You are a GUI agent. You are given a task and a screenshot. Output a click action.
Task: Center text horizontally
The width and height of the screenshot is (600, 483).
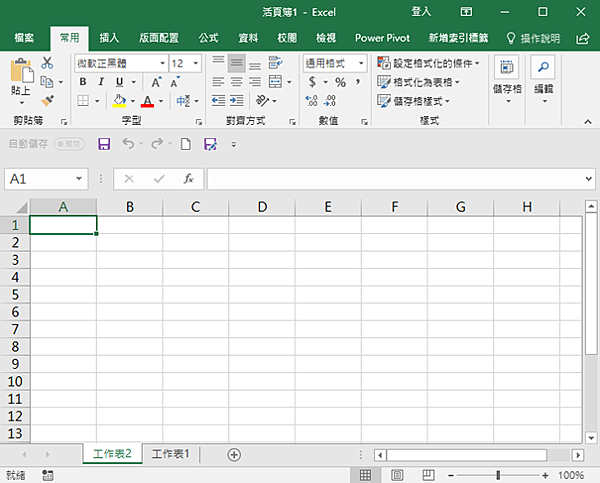click(x=236, y=82)
